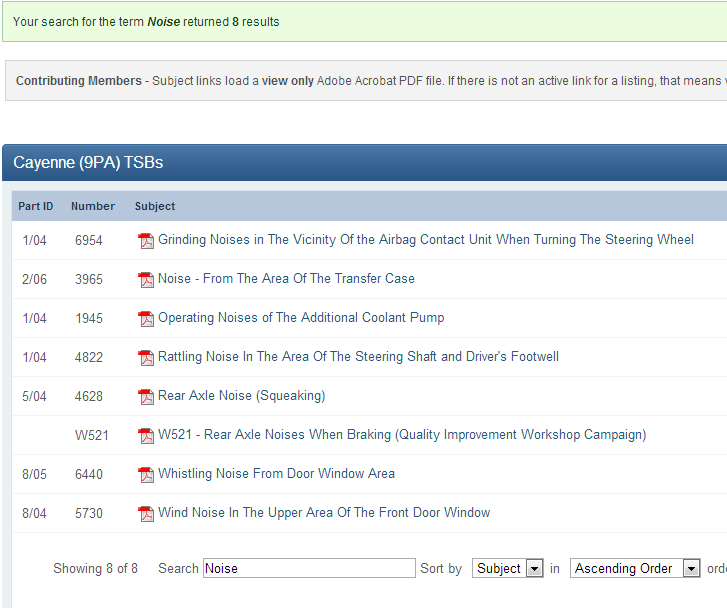
Task: Click Part ID 8/05 cell
Action: (x=34, y=474)
